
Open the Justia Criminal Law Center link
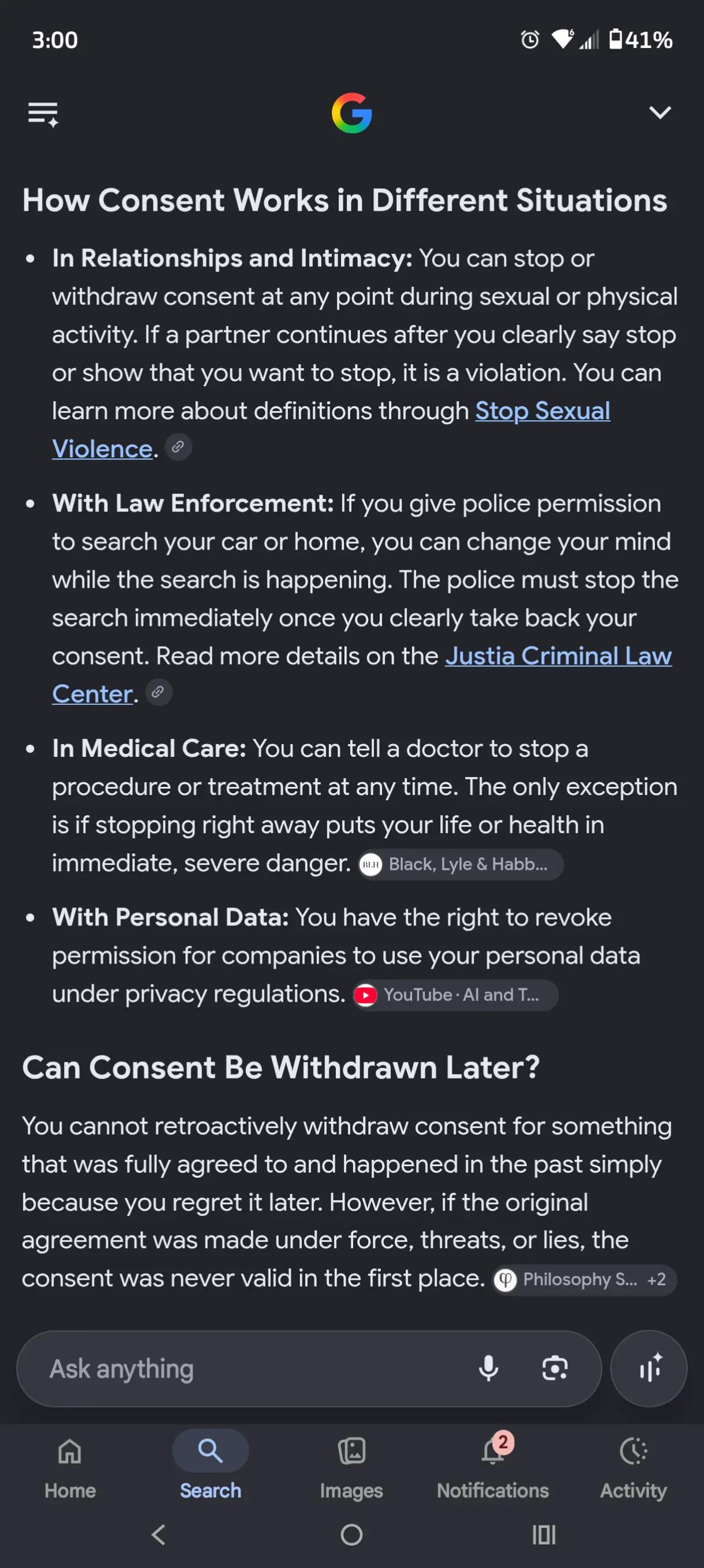(361, 674)
